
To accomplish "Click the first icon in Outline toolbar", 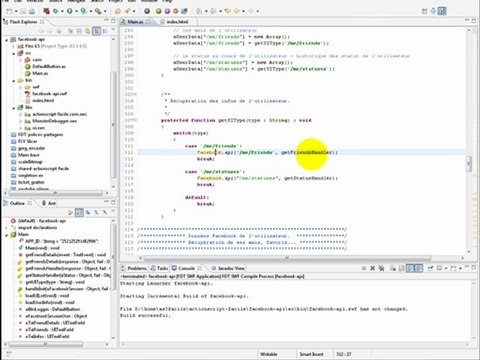I will [x=70, y=212].
